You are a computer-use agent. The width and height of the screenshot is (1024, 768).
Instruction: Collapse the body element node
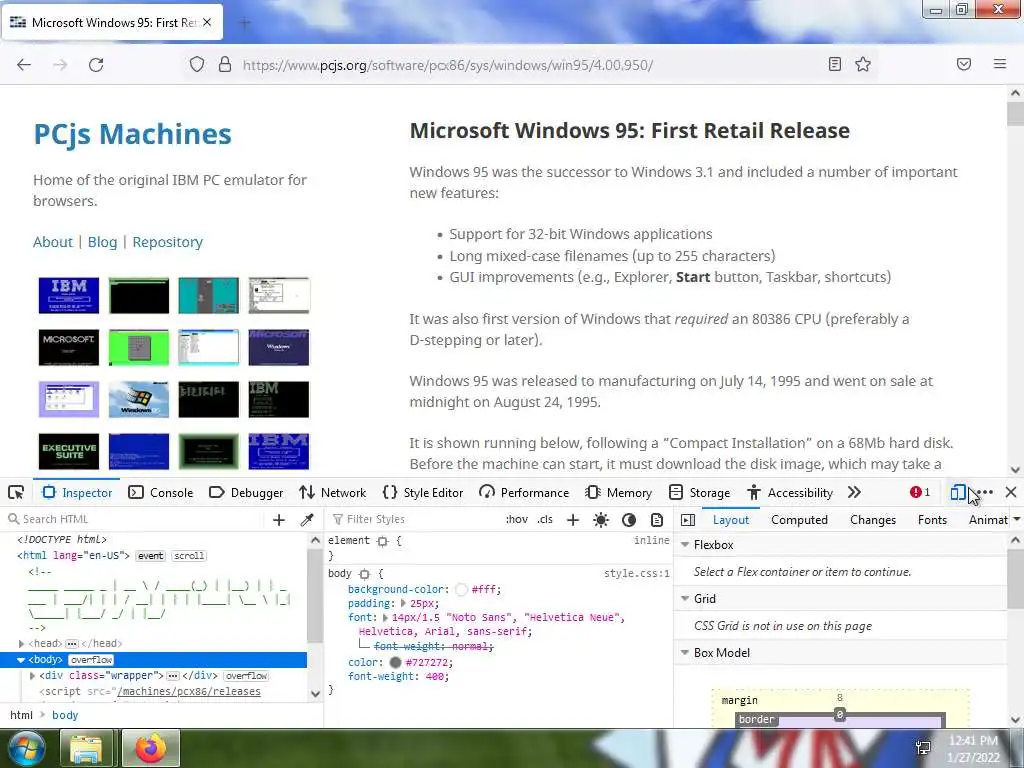pos(21,660)
